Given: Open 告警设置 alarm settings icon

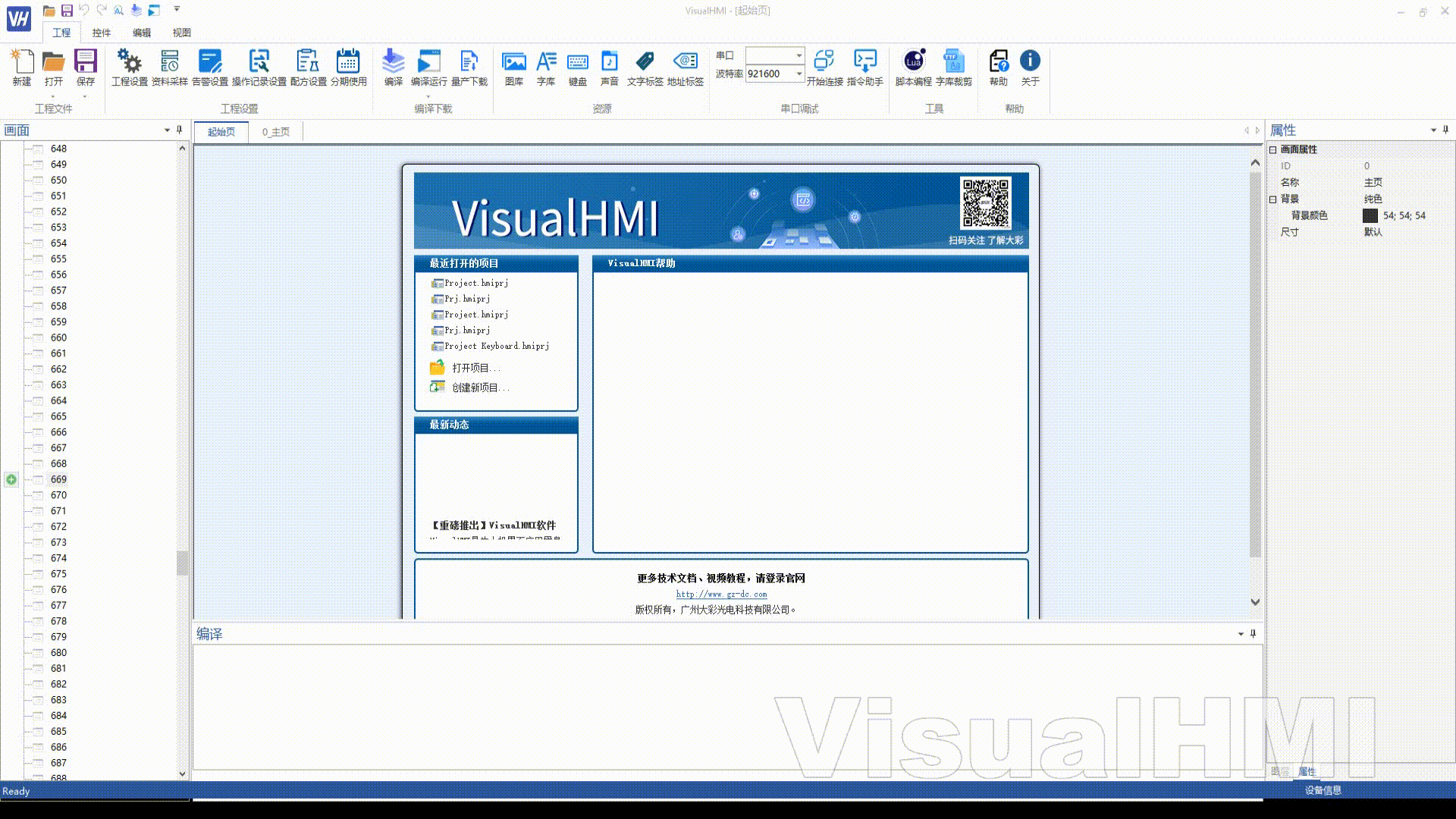Looking at the screenshot, I should 209,62.
